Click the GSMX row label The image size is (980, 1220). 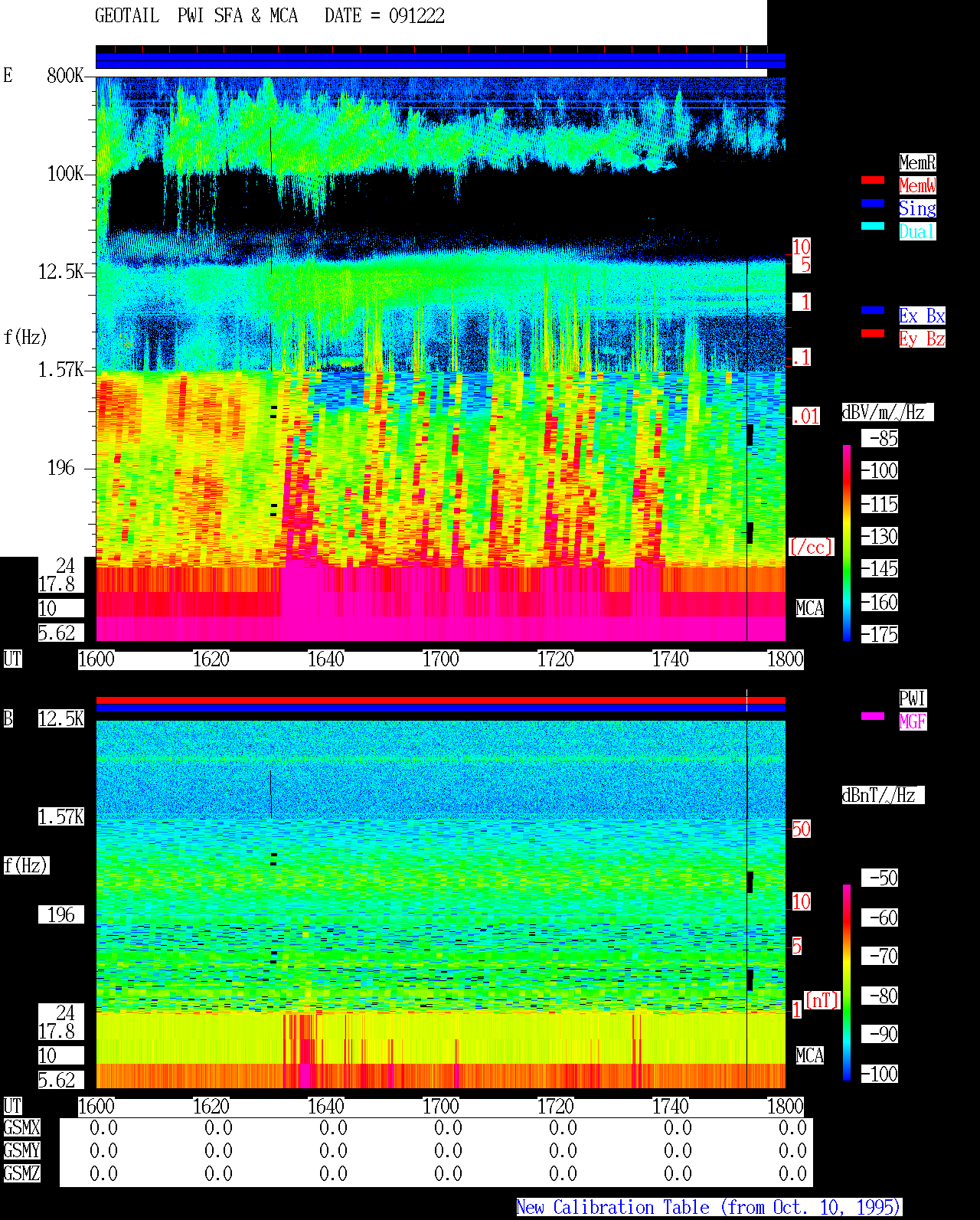(21, 1128)
